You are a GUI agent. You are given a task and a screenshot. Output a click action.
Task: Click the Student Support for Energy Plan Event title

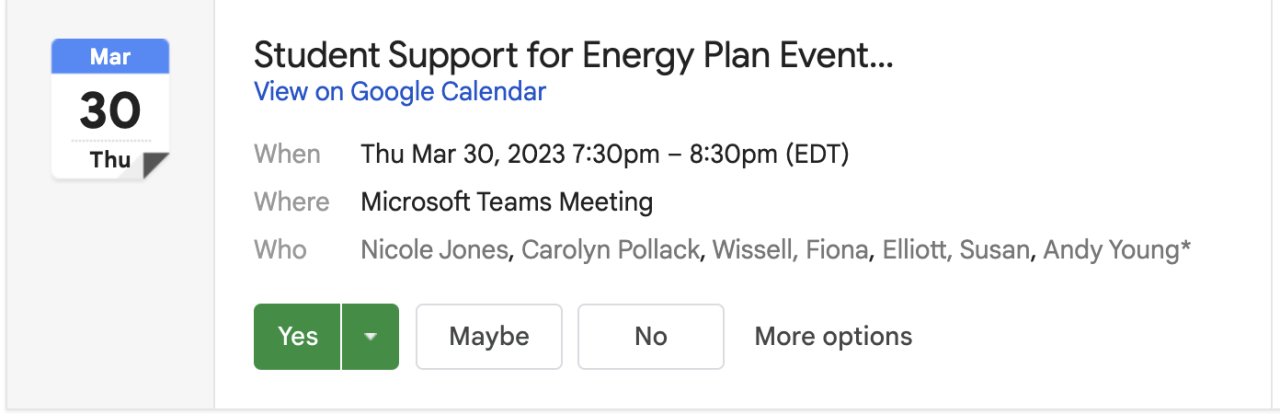573,55
